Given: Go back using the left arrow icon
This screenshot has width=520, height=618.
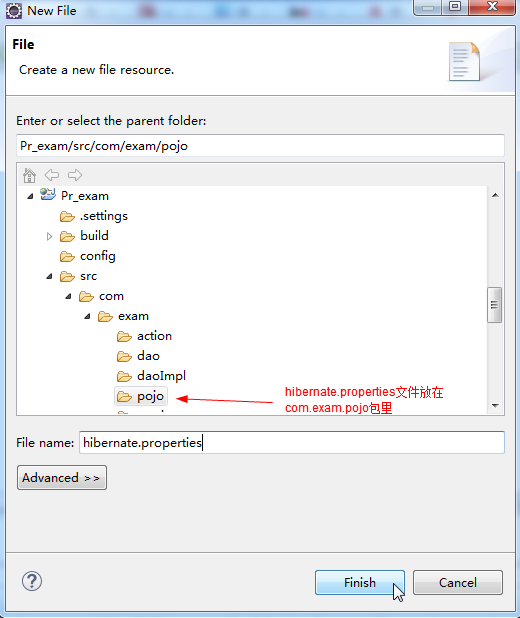Looking at the screenshot, I should tap(52, 175).
